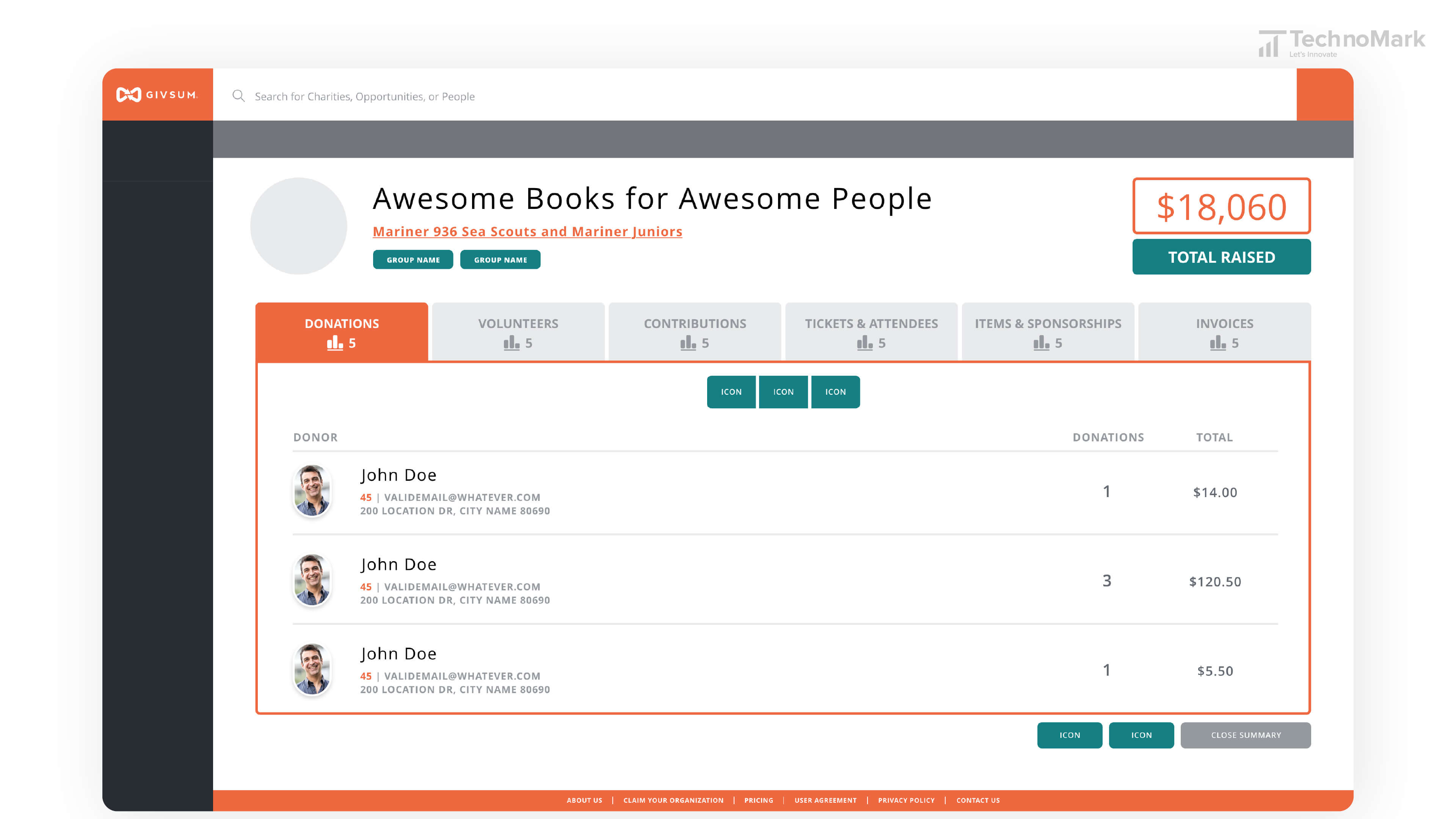Click the $120.50 total value
The image size is (1456, 819).
click(x=1214, y=582)
